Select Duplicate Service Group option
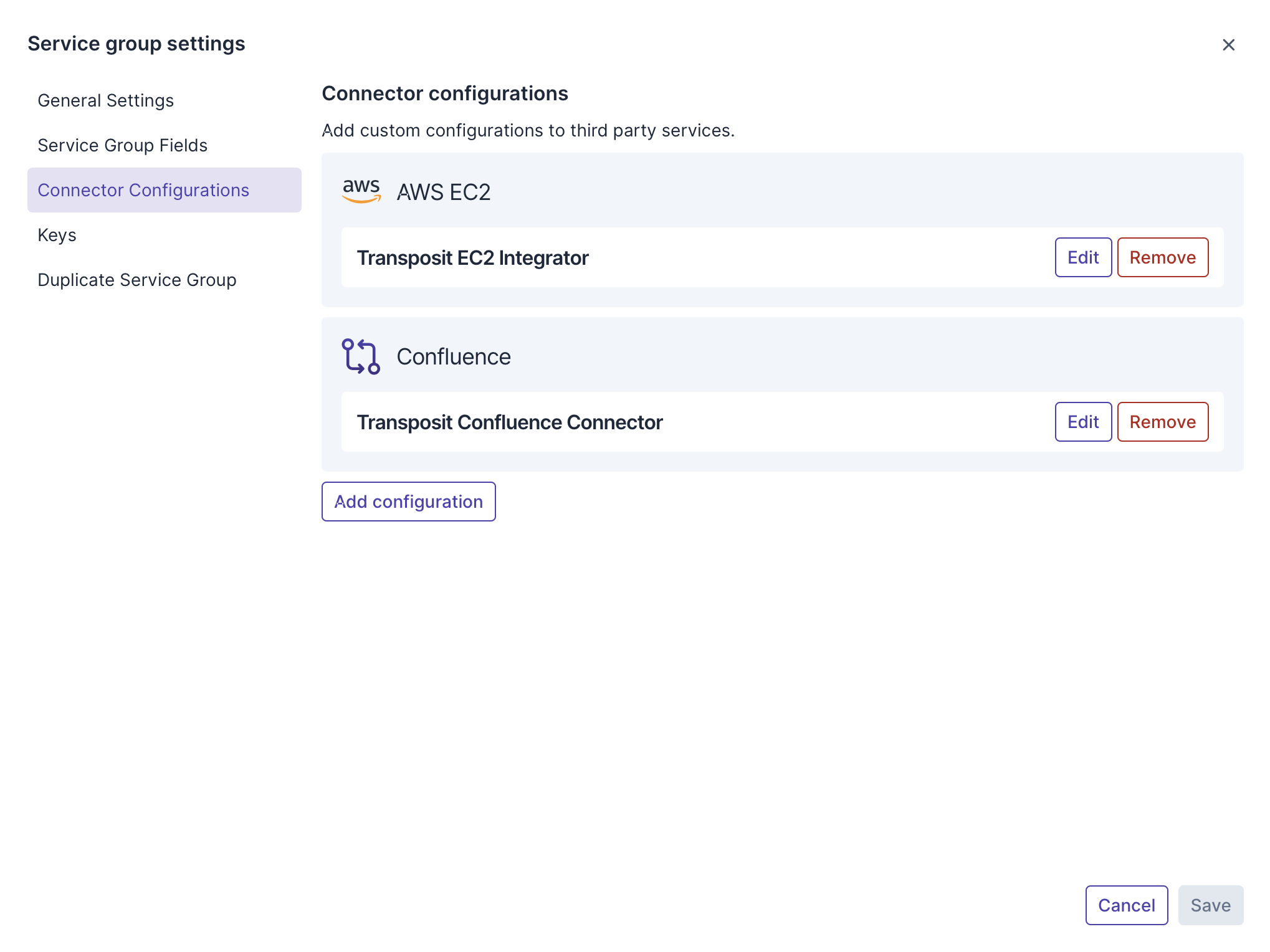The height and width of the screenshot is (952, 1270). point(136,280)
